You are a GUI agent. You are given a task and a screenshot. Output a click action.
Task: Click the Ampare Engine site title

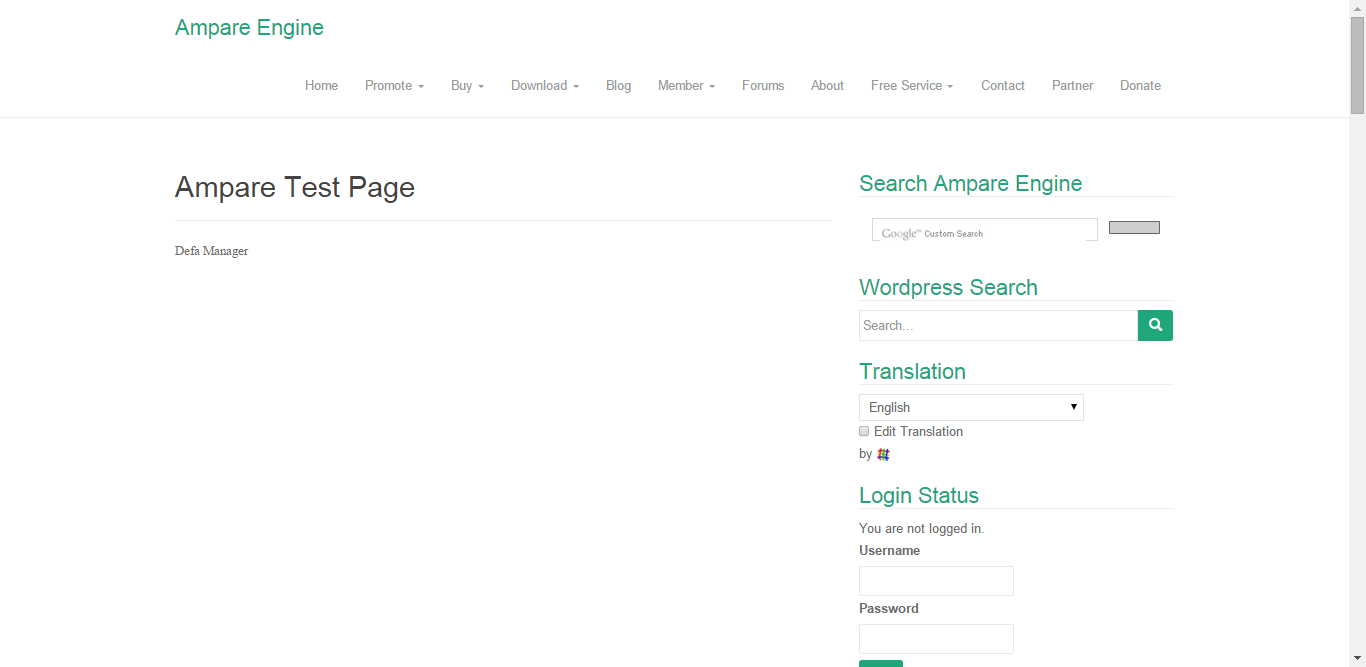click(249, 27)
